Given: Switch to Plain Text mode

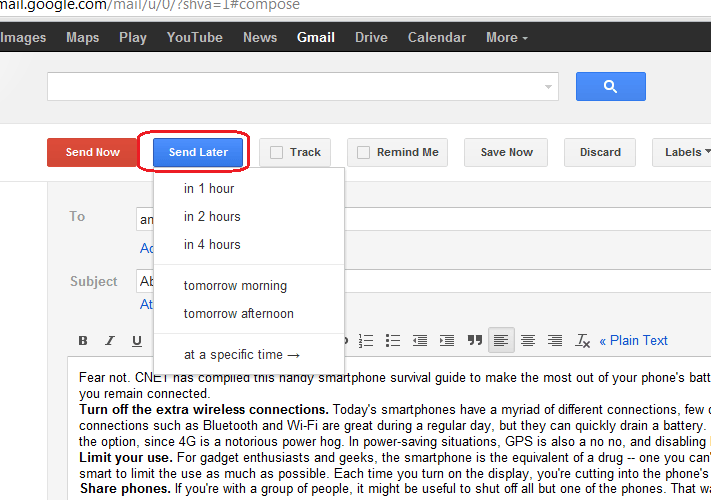Looking at the screenshot, I should [633, 340].
